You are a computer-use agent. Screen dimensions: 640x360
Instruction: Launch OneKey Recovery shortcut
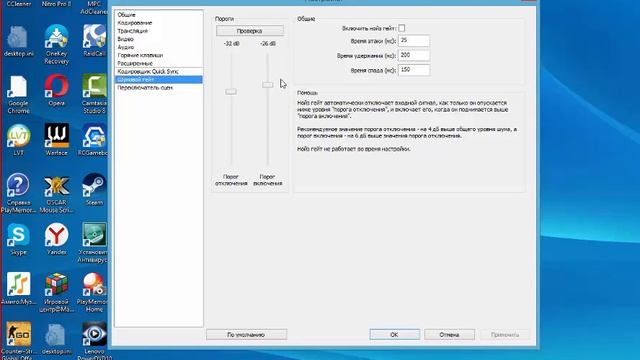pos(56,44)
